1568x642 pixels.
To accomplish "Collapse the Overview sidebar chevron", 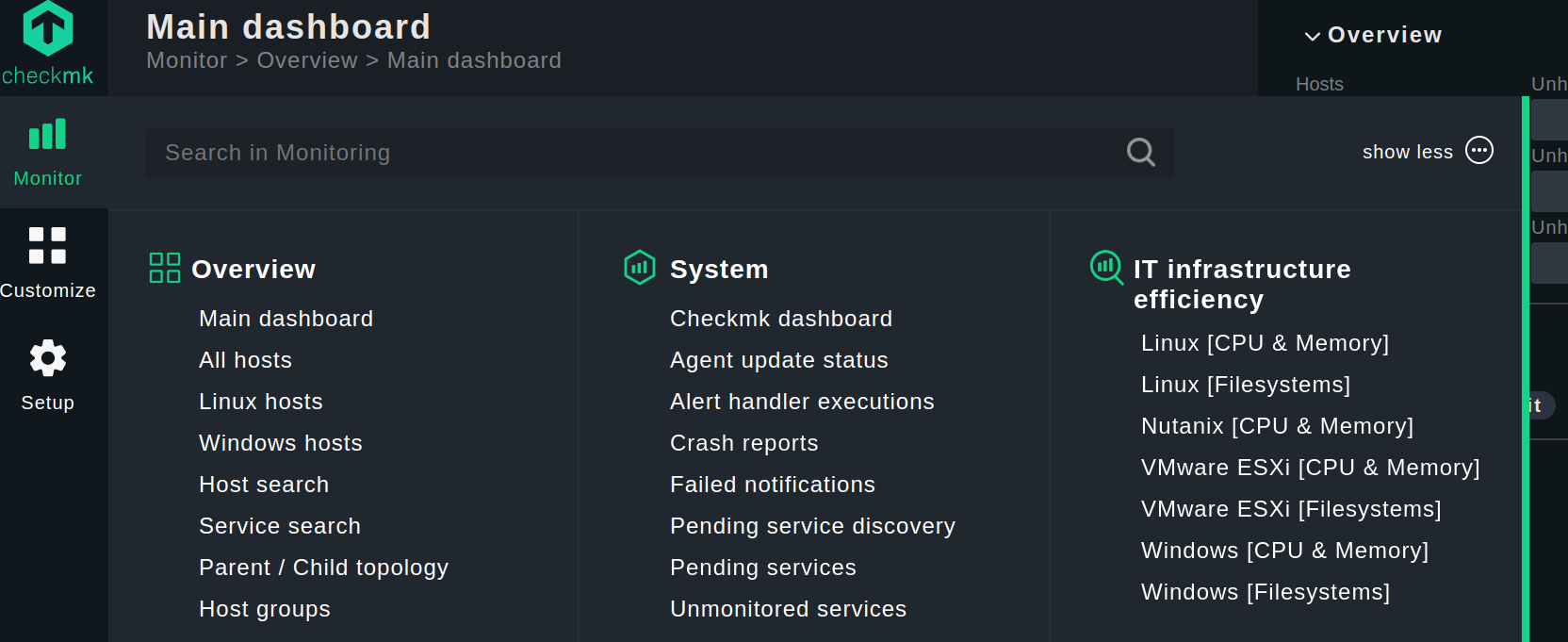I will click(1312, 36).
